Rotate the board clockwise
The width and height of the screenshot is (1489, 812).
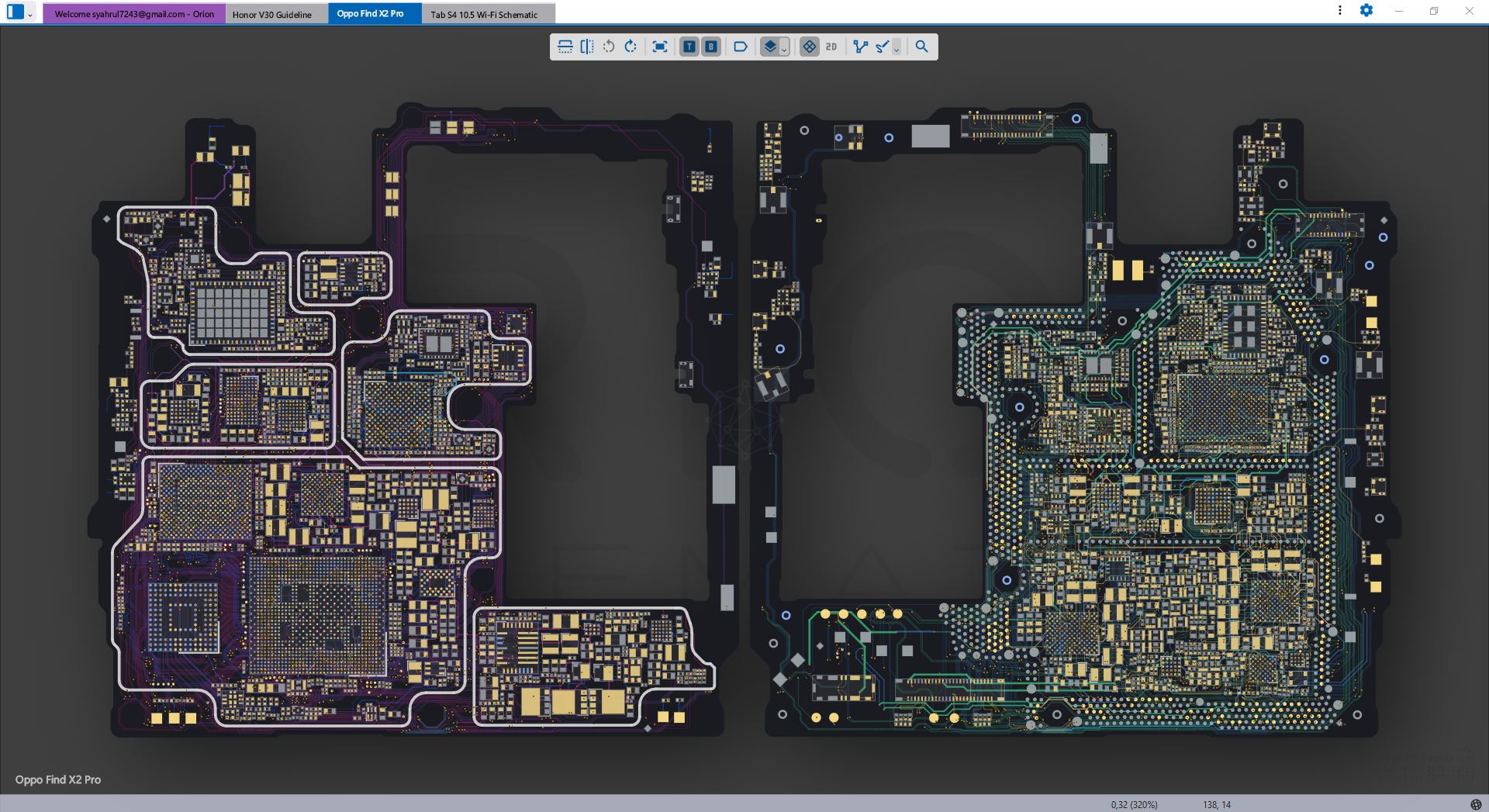tap(630, 47)
